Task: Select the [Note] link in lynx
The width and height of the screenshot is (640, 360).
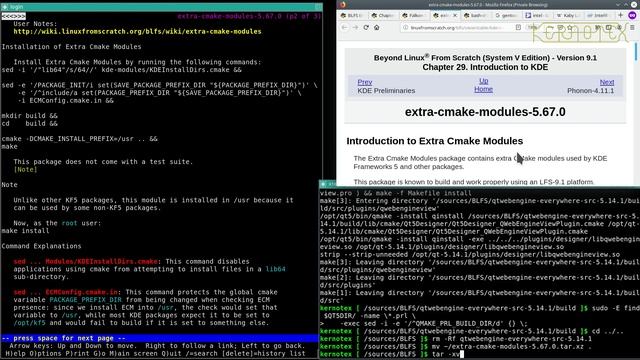Action: 25,169
